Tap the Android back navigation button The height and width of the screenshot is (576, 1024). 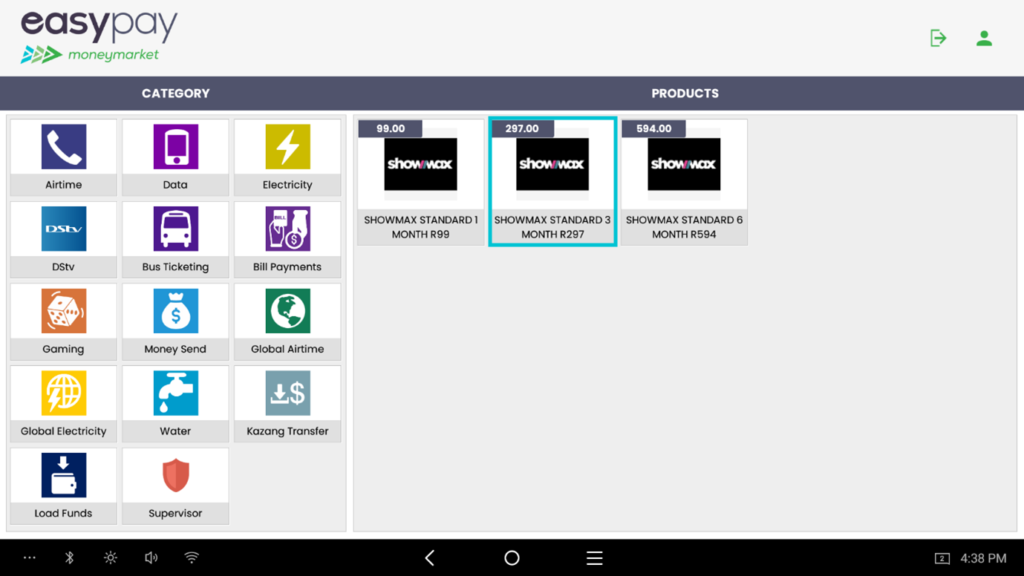pos(430,558)
